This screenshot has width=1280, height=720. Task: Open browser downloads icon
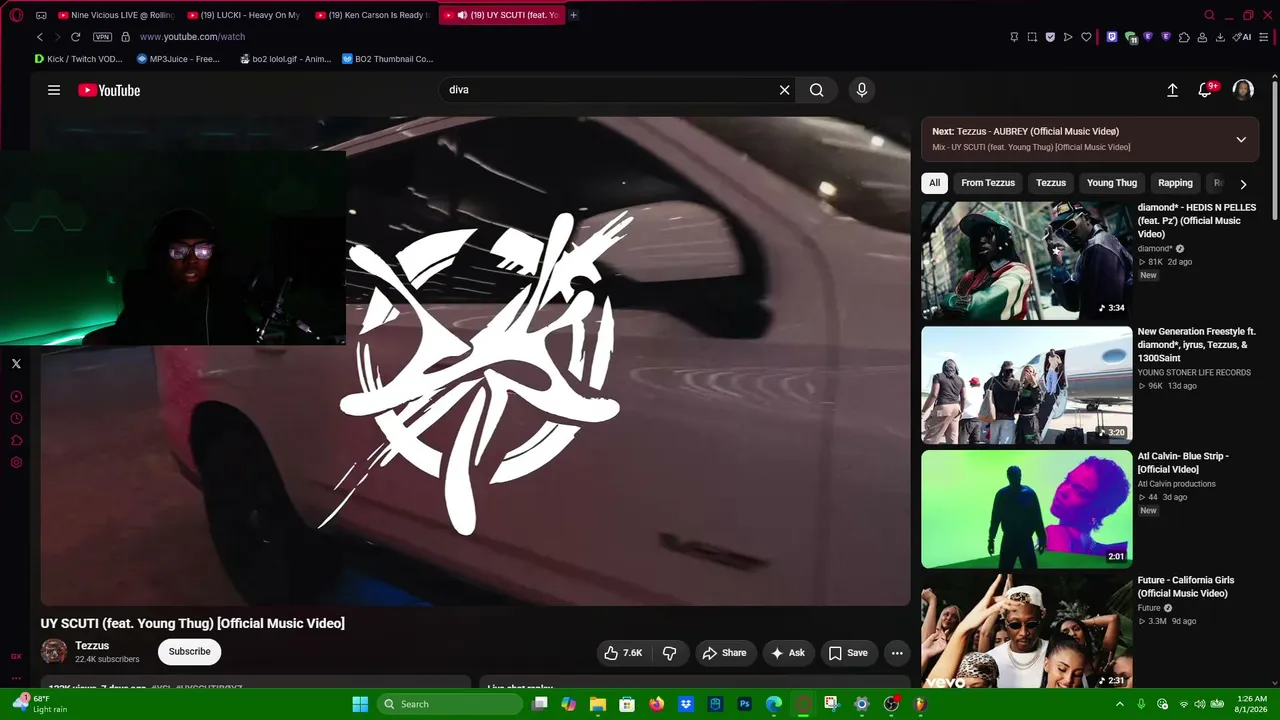tap(1220, 37)
